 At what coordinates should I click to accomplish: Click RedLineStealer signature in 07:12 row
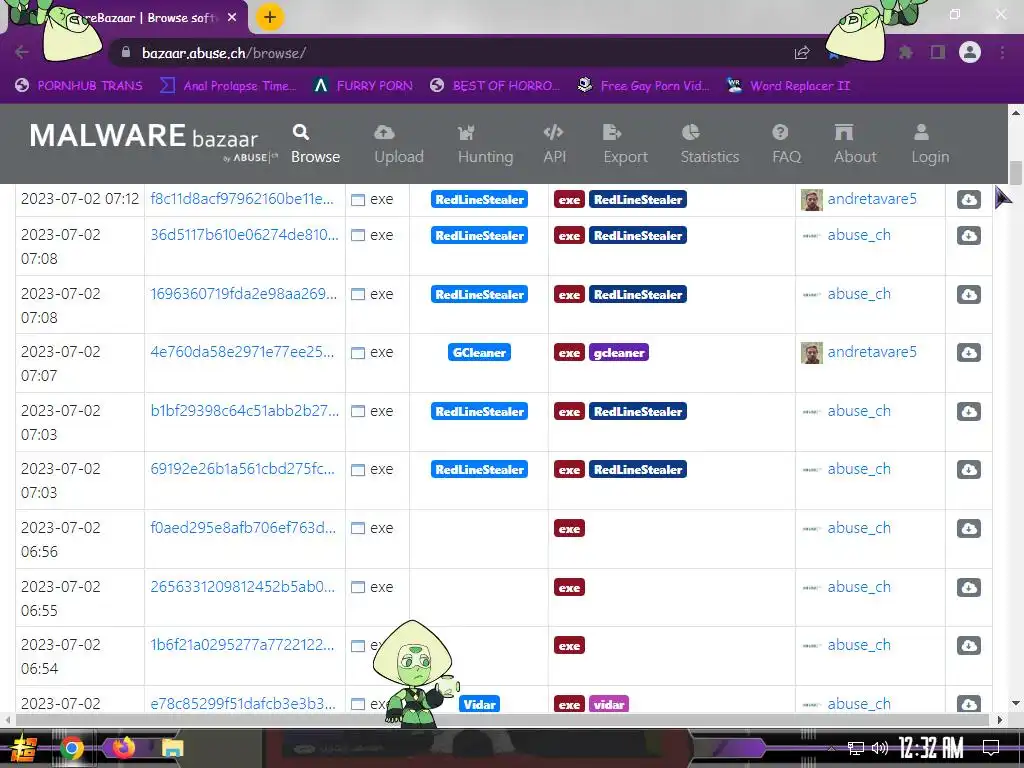(x=479, y=200)
